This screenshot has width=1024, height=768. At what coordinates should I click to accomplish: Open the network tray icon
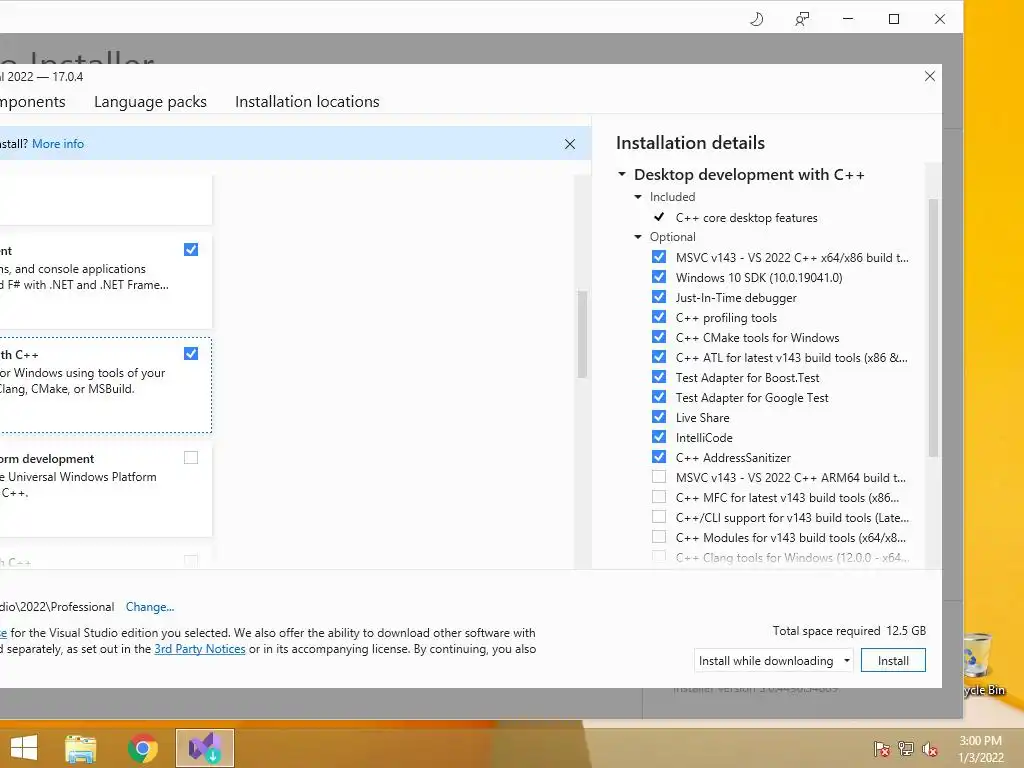(906, 748)
